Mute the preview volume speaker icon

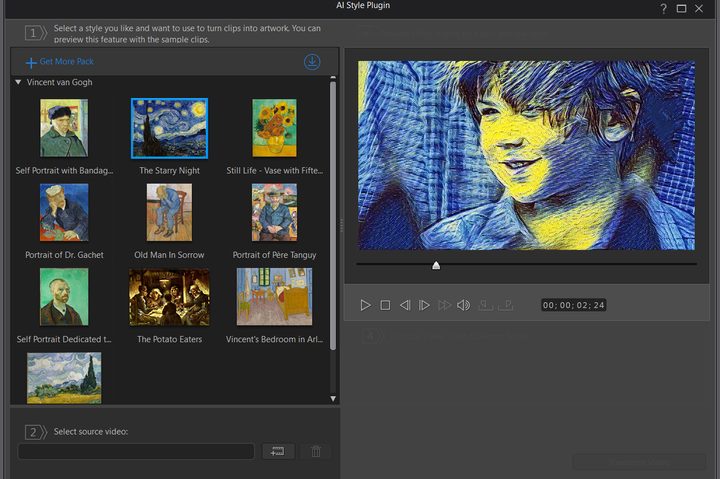click(x=463, y=305)
